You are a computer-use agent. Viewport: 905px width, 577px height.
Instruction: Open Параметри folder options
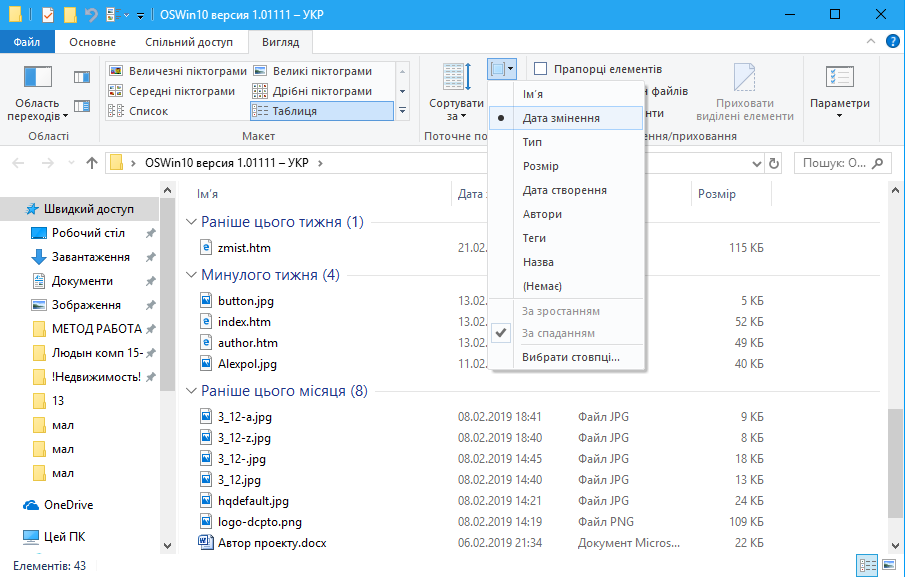(x=840, y=92)
